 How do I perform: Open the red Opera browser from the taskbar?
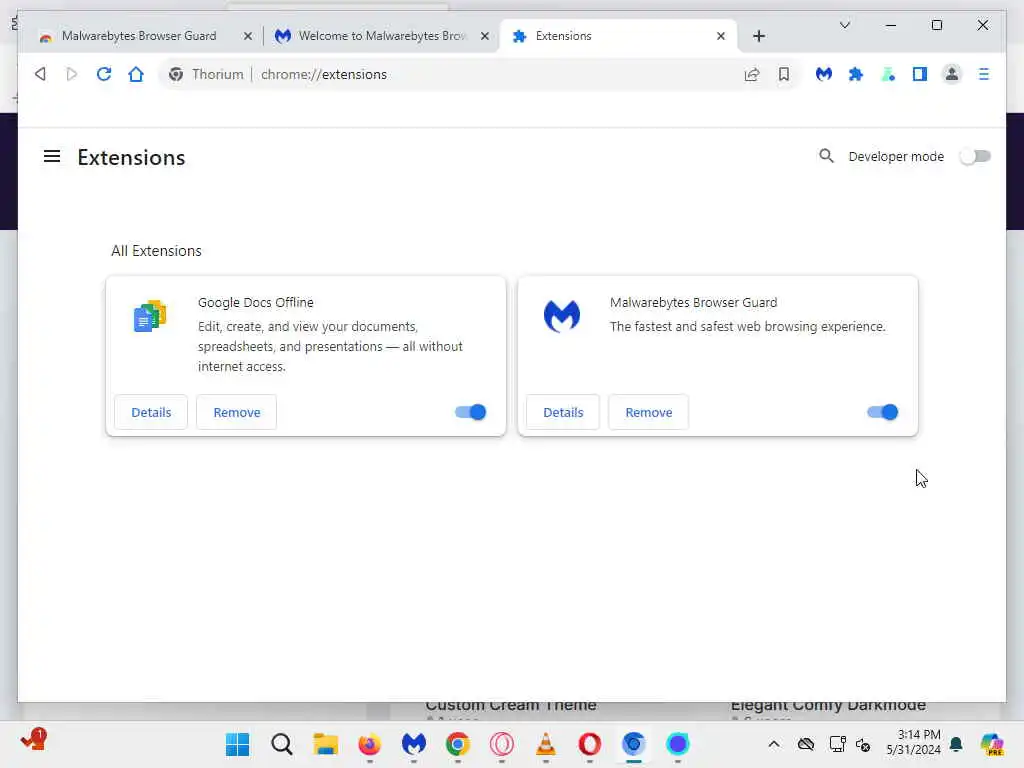pos(589,744)
